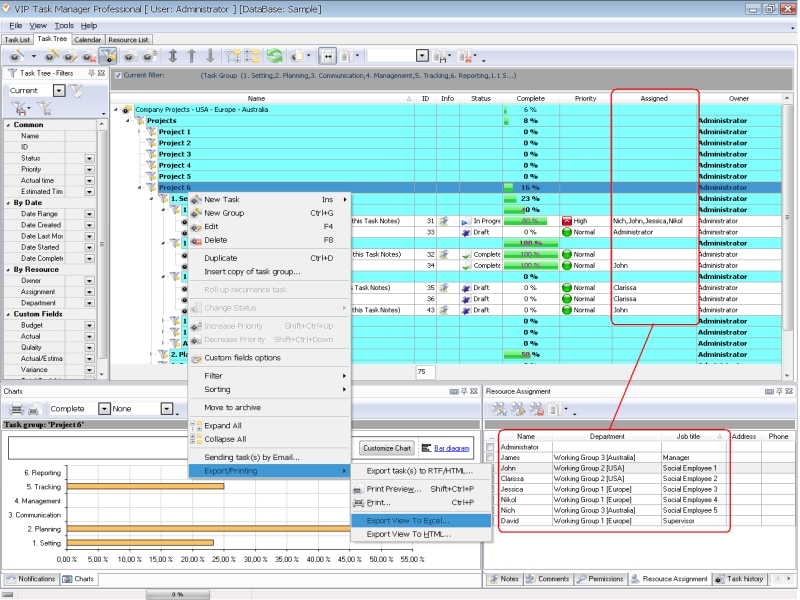Viewport: 800px width, 600px height.
Task: Click the Tracking bar in the chart
Action: [x=144, y=486]
